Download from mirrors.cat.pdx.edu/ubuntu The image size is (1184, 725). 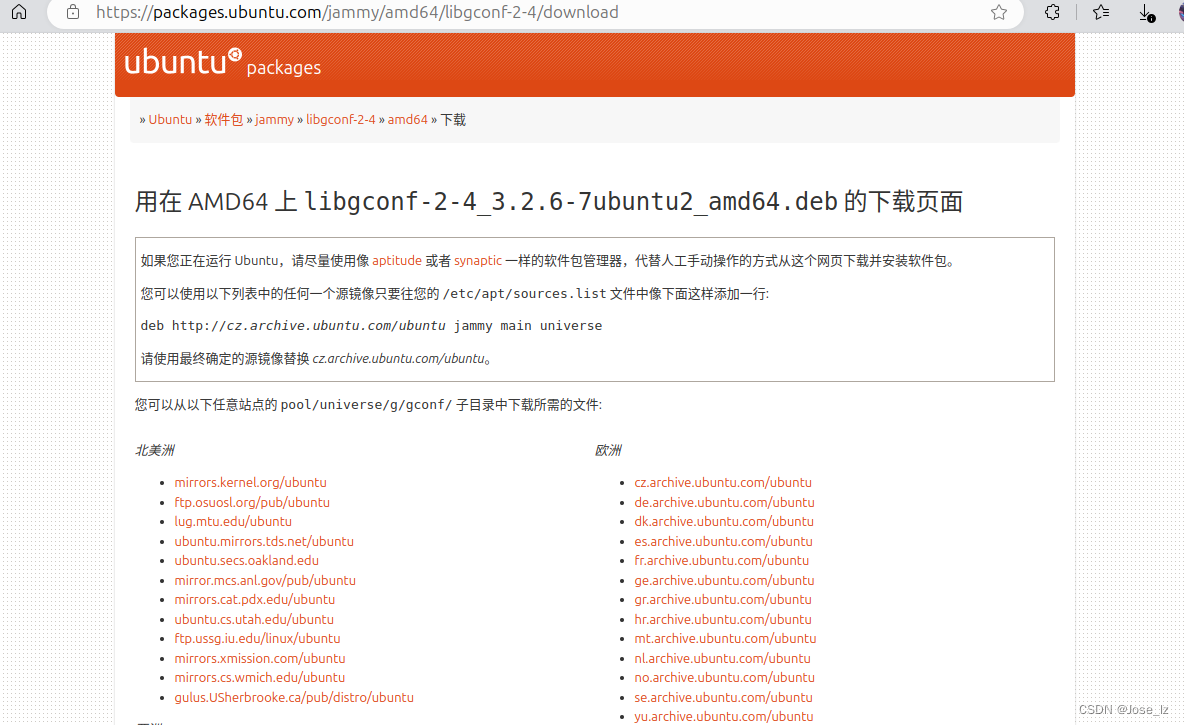(254, 599)
